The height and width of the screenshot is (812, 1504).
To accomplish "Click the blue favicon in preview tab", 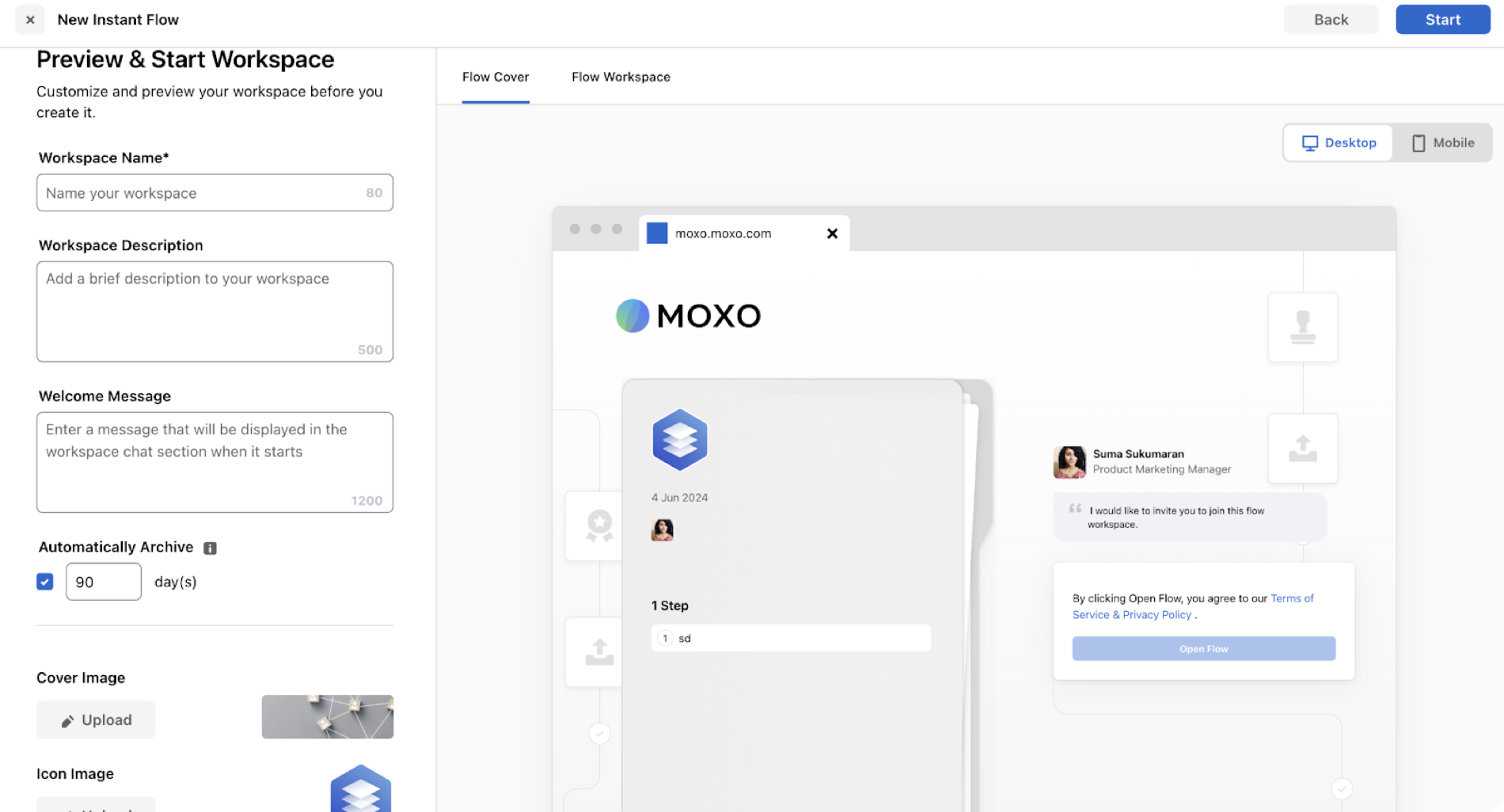I will [x=657, y=233].
